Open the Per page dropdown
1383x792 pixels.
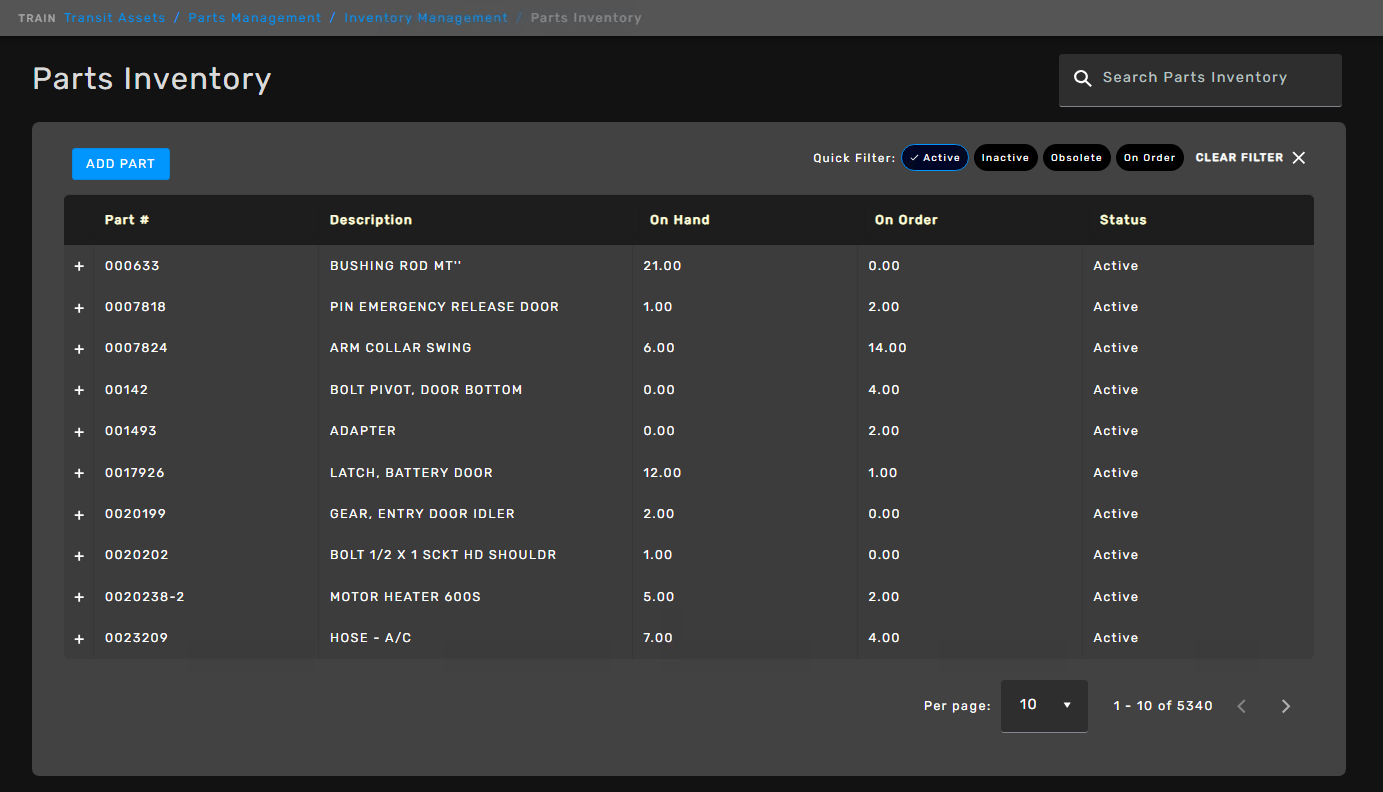pyautogui.click(x=1044, y=705)
